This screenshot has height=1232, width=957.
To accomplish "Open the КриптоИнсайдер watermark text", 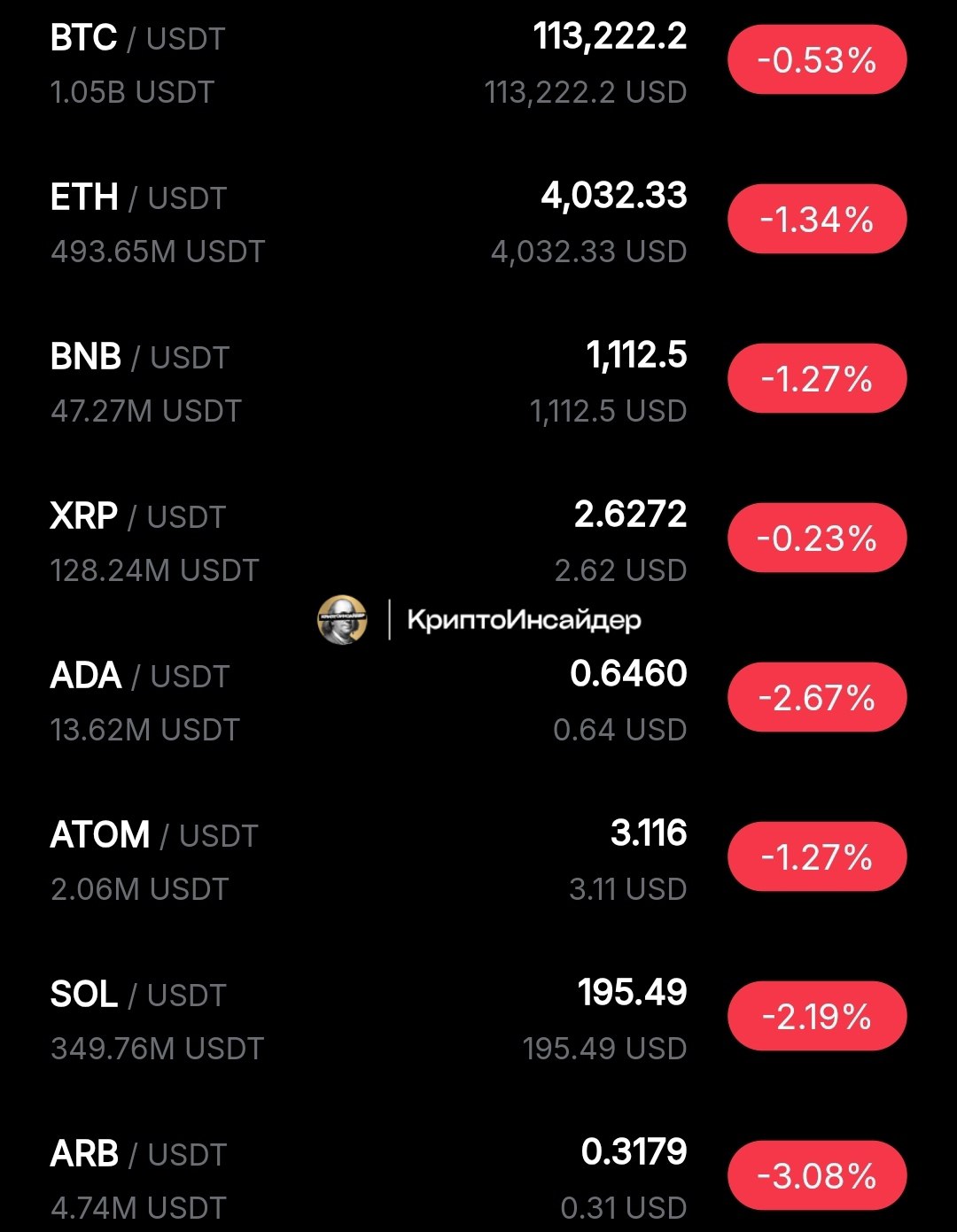I will click(x=524, y=619).
